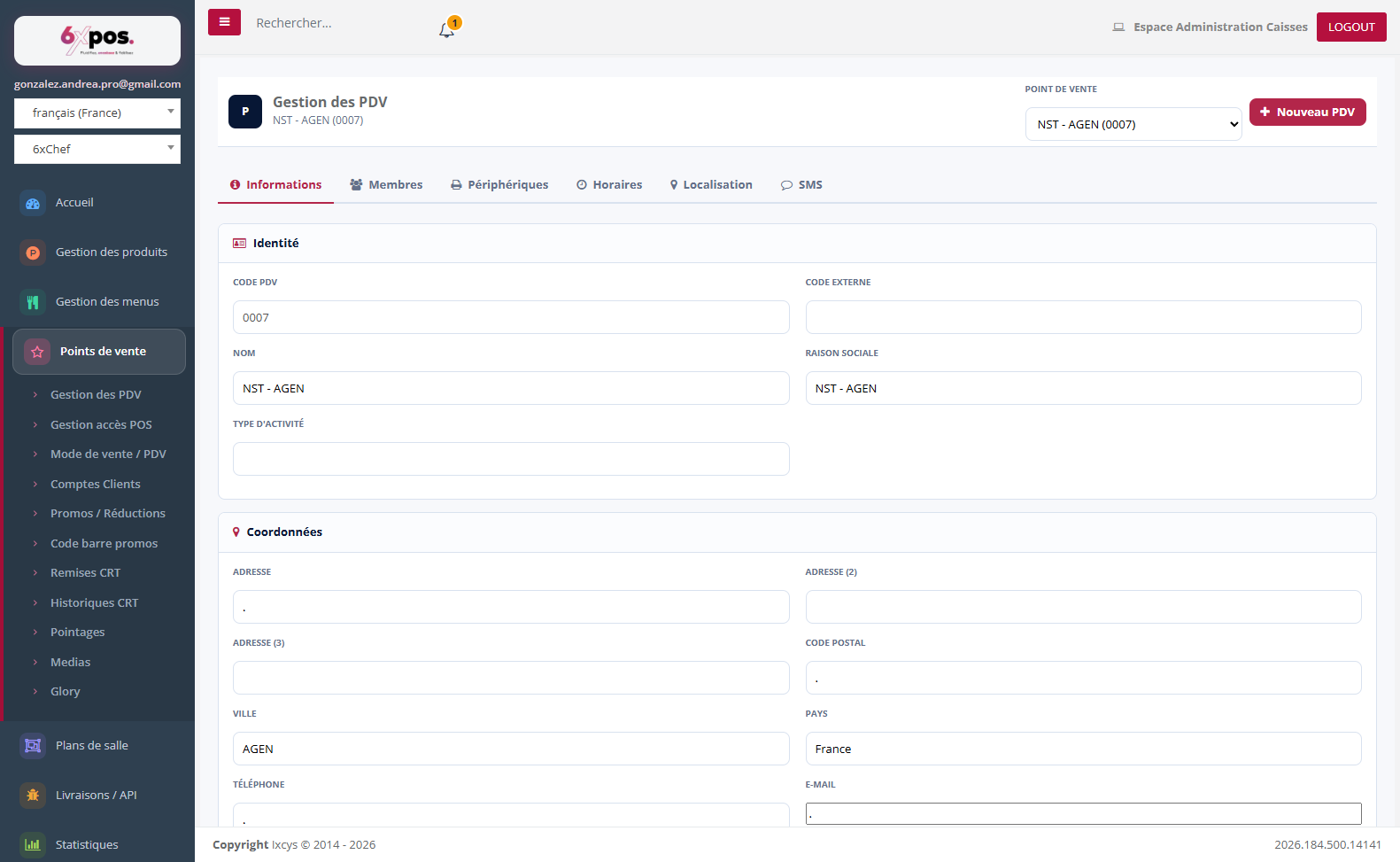Open Gestion des produits sidebar icon
1400x862 pixels.
point(33,252)
